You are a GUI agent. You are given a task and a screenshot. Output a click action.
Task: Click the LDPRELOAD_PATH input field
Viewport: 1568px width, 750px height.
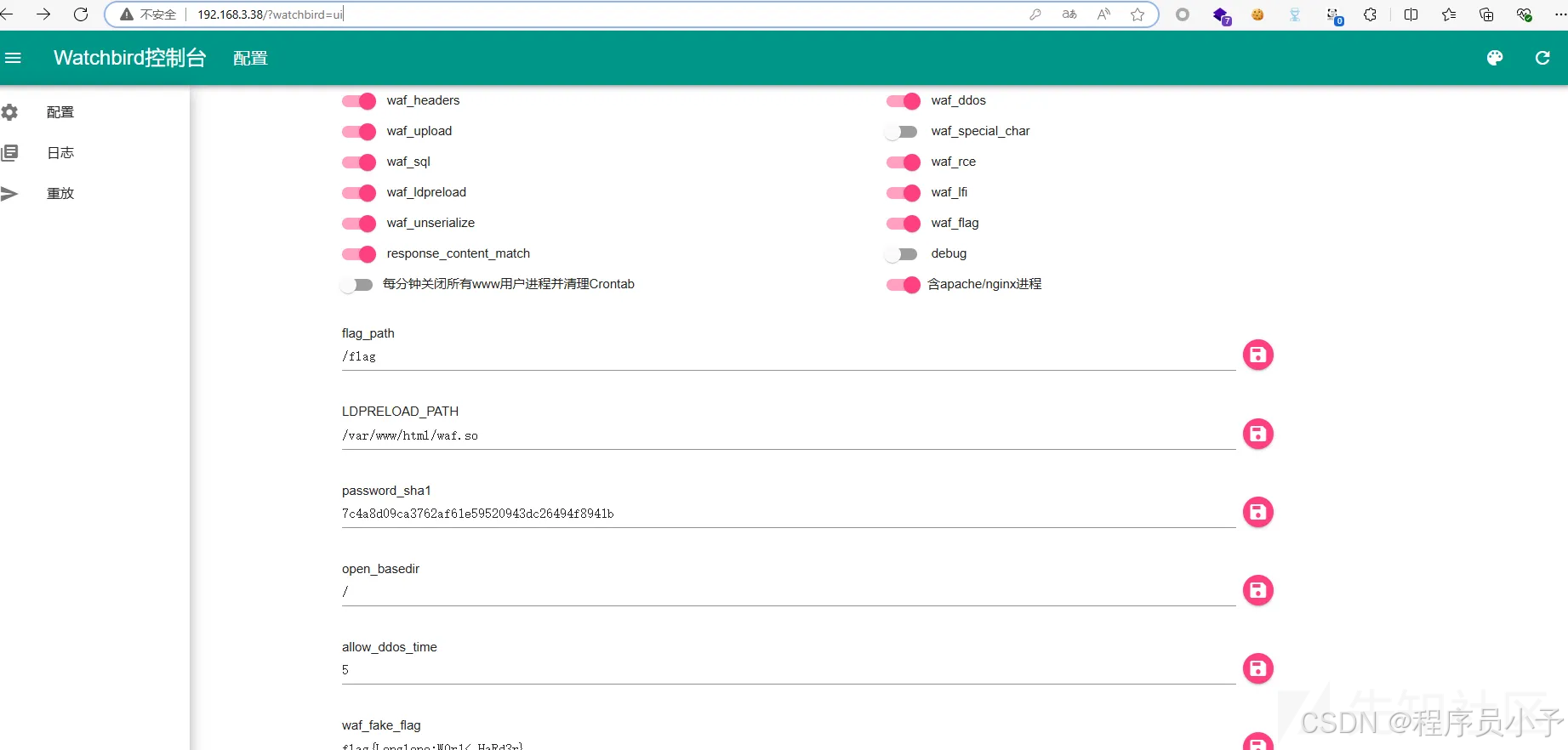(x=788, y=436)
